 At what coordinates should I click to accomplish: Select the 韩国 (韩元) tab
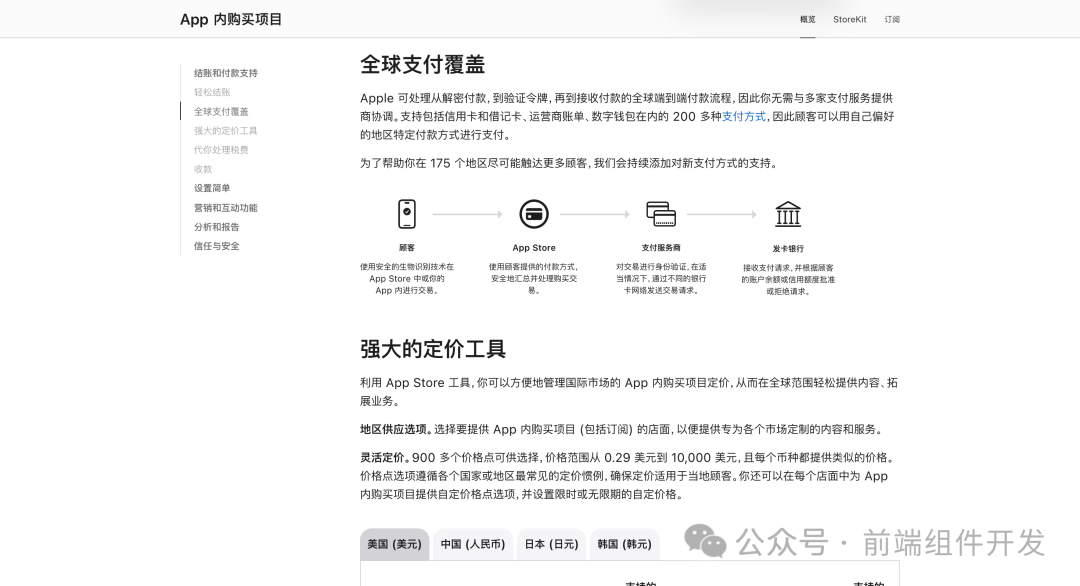(x=624, y=545)
